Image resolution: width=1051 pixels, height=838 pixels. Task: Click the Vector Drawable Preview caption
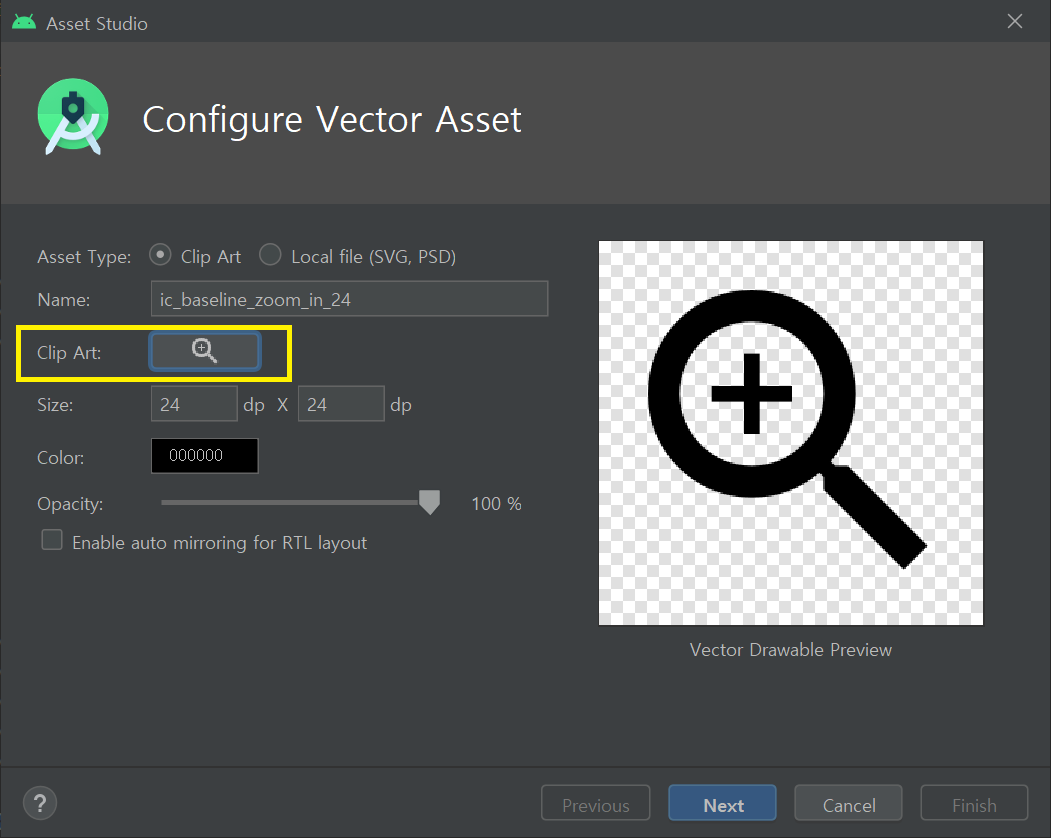tap(790, 650)
